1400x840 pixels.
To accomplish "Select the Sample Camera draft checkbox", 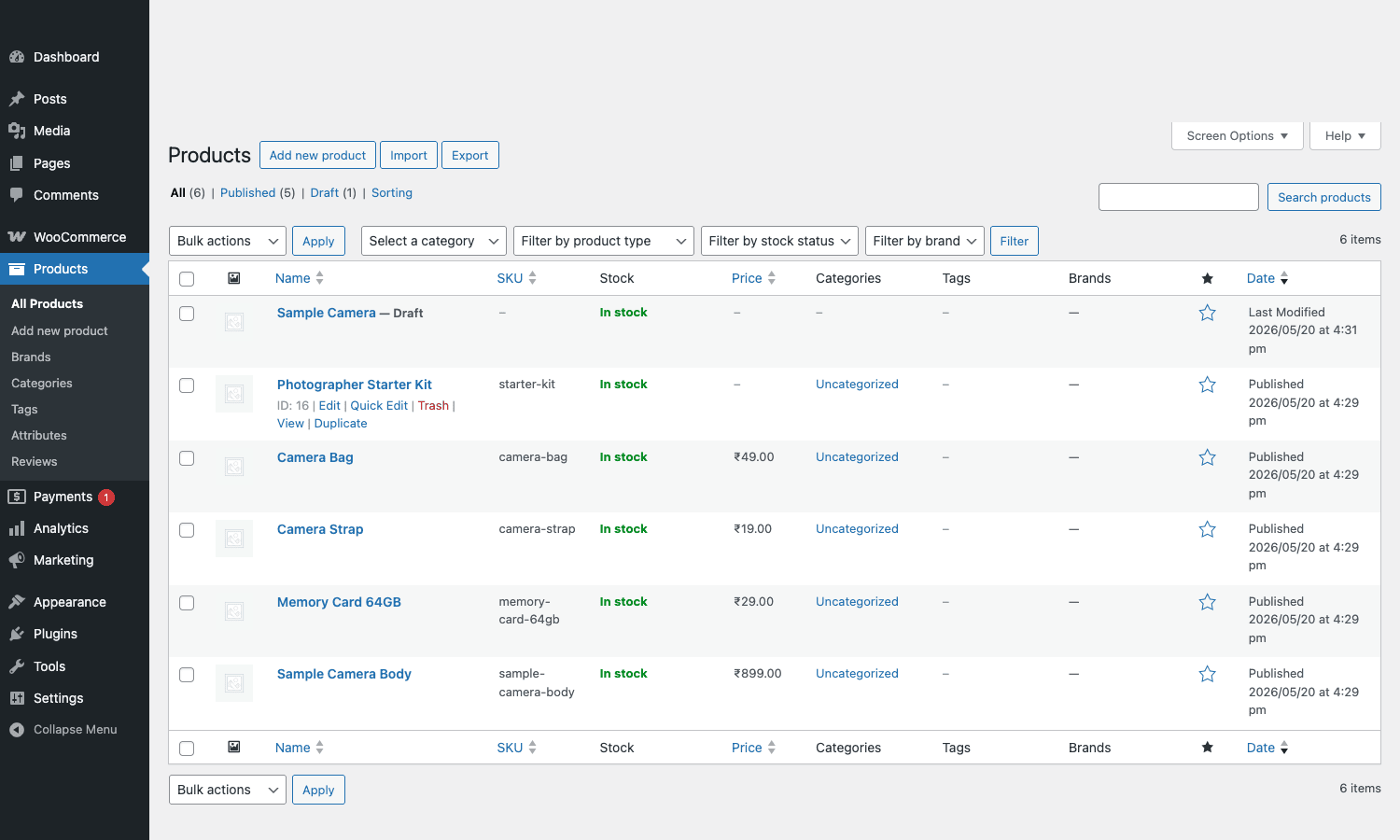I will point(187,314).
